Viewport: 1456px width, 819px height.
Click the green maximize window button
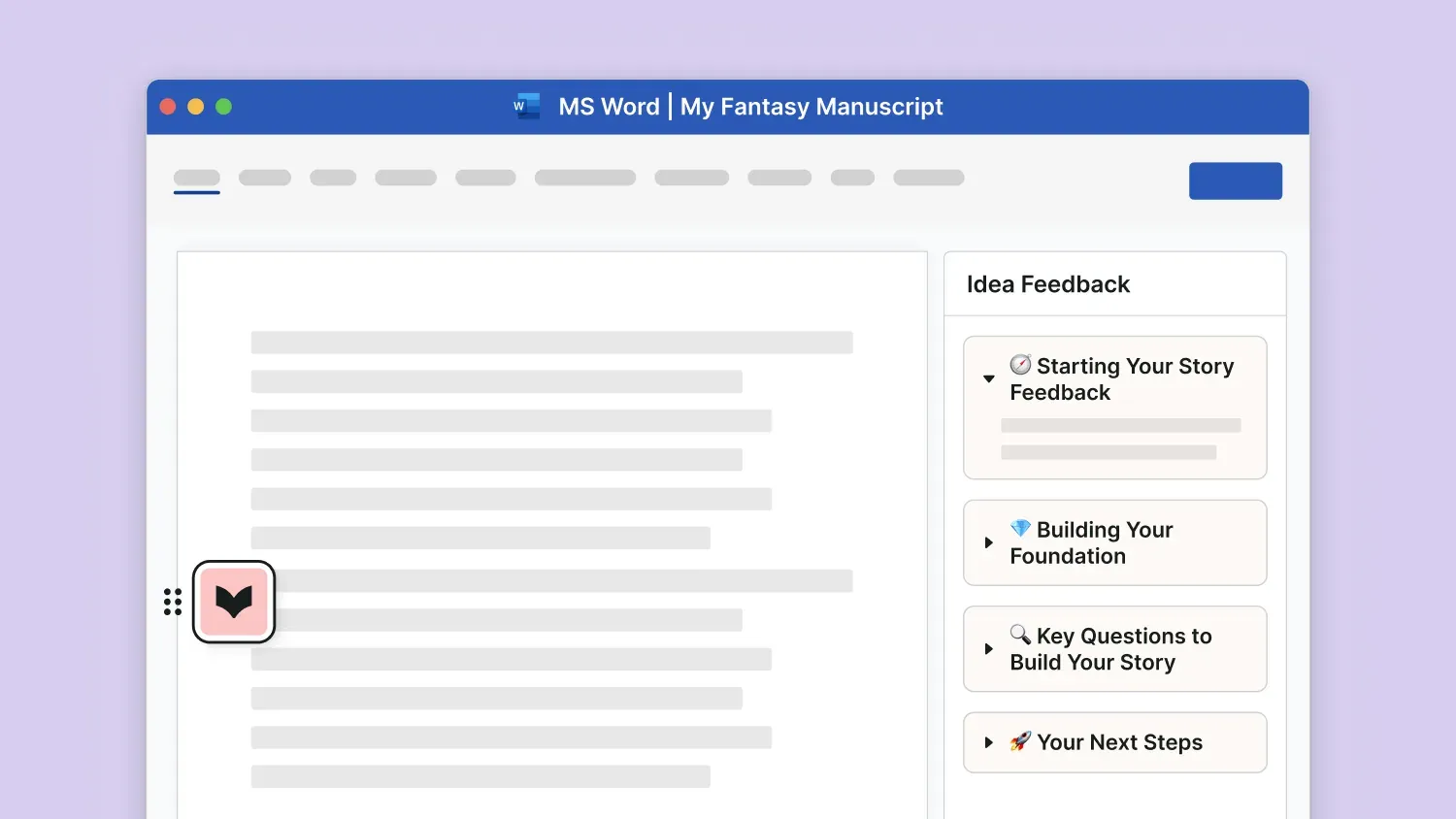click(x=224, y=107)
